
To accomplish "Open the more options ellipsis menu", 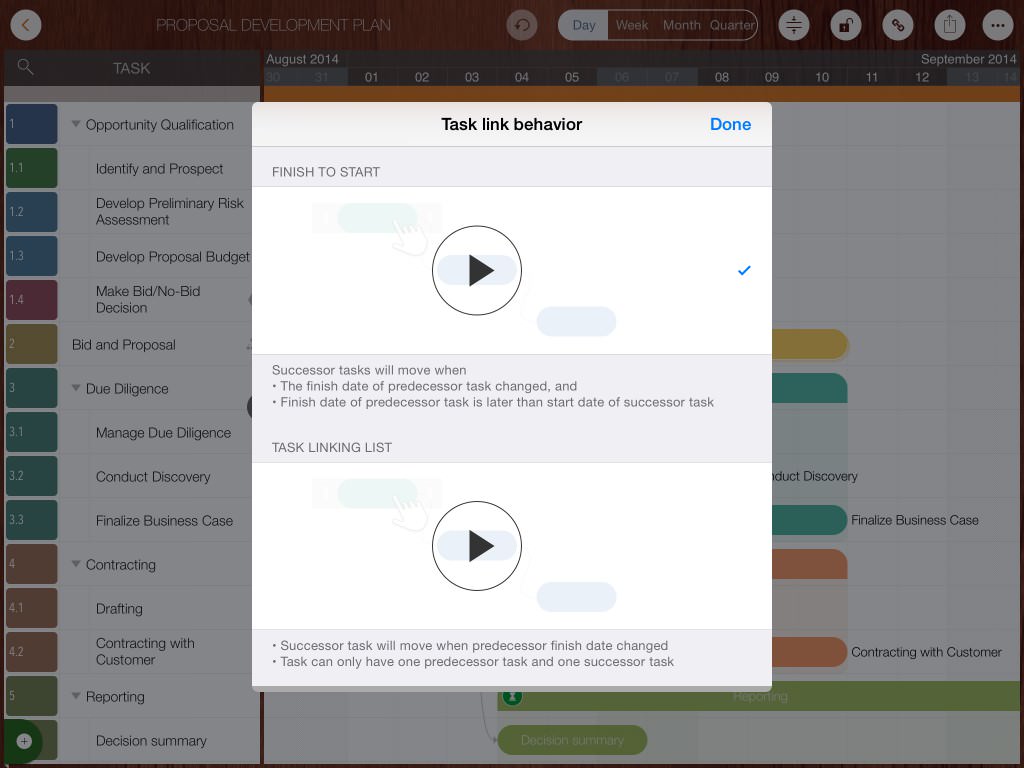I will [997, 25].
